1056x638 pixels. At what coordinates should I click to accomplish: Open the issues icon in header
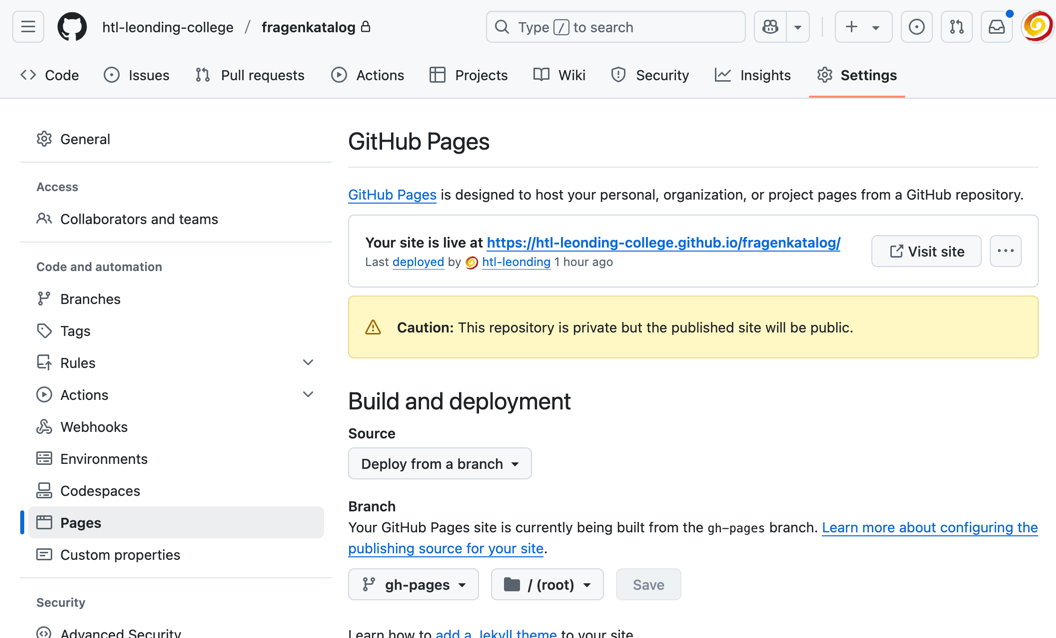click(x=916, y=27)
